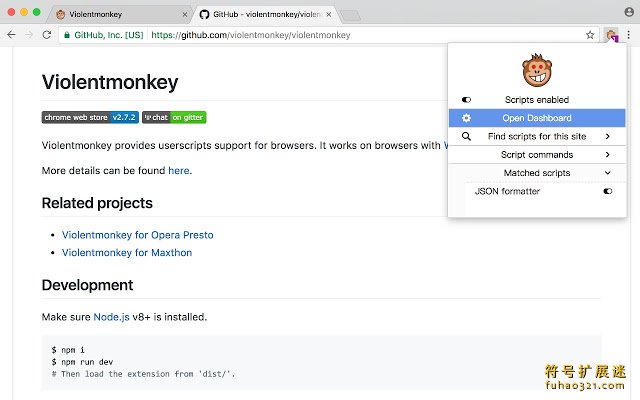Toggle the Scripts enabled switch
Screen dimensions: 640x400
[x=466, y=100]
